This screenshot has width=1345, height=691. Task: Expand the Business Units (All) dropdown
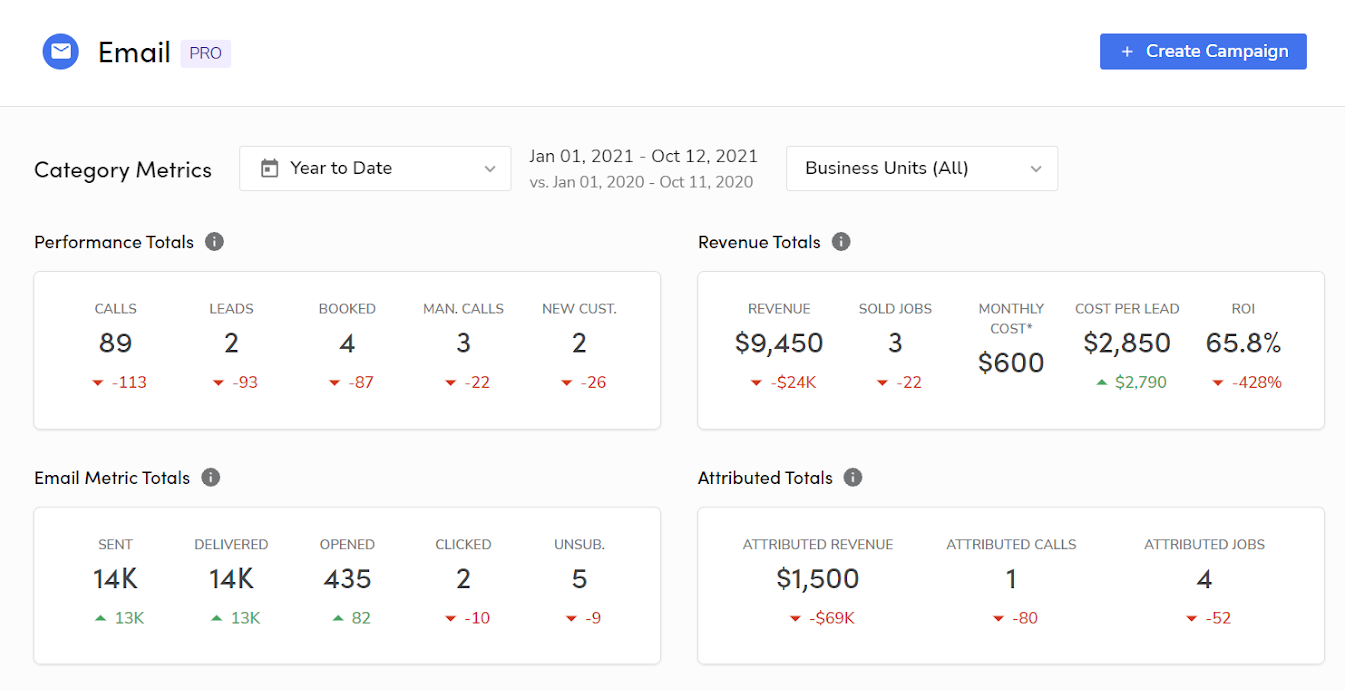(921, 168)
